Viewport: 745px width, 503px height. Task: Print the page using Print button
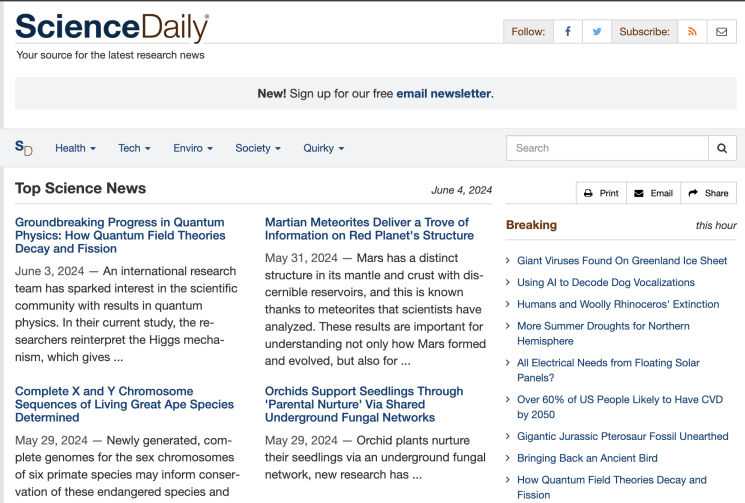point(601,193)
